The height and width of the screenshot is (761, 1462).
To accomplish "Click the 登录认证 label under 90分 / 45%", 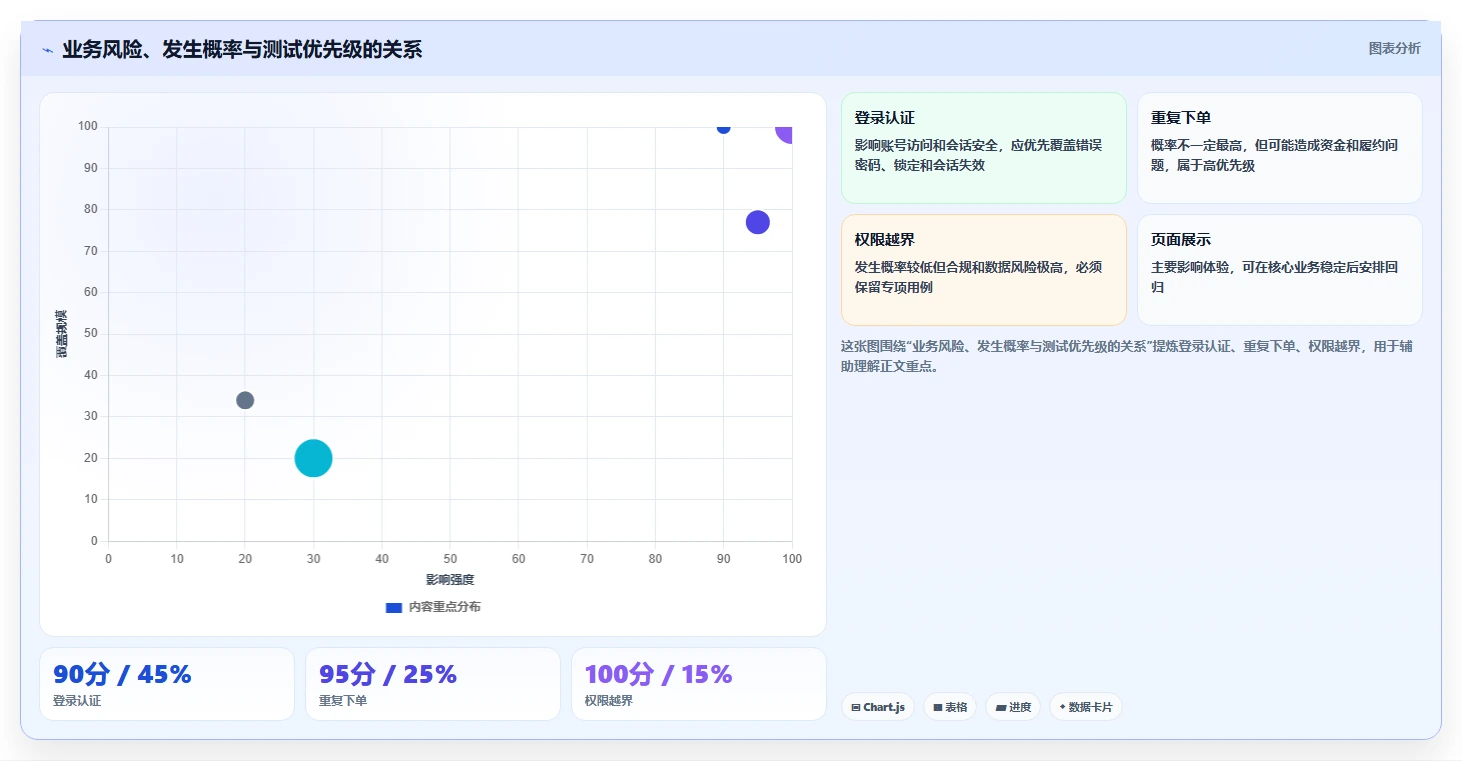I will pos(77,701).
